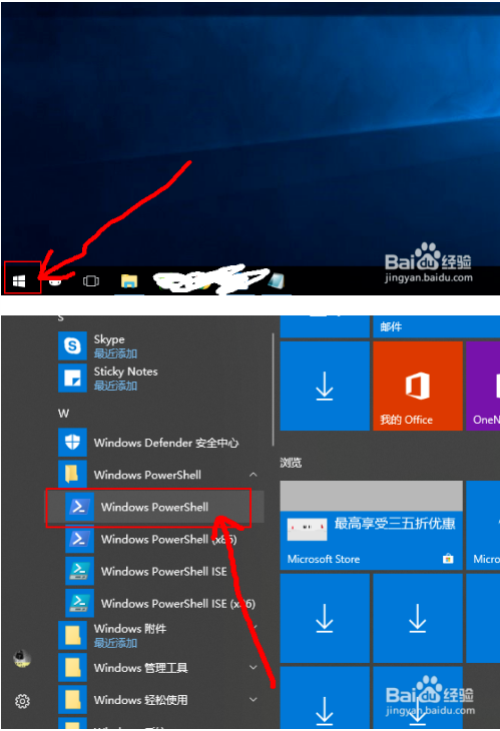This screenshot has height=731, width=500.
Task: Open the taskbar app icon right of scribble
Action: 276,281
